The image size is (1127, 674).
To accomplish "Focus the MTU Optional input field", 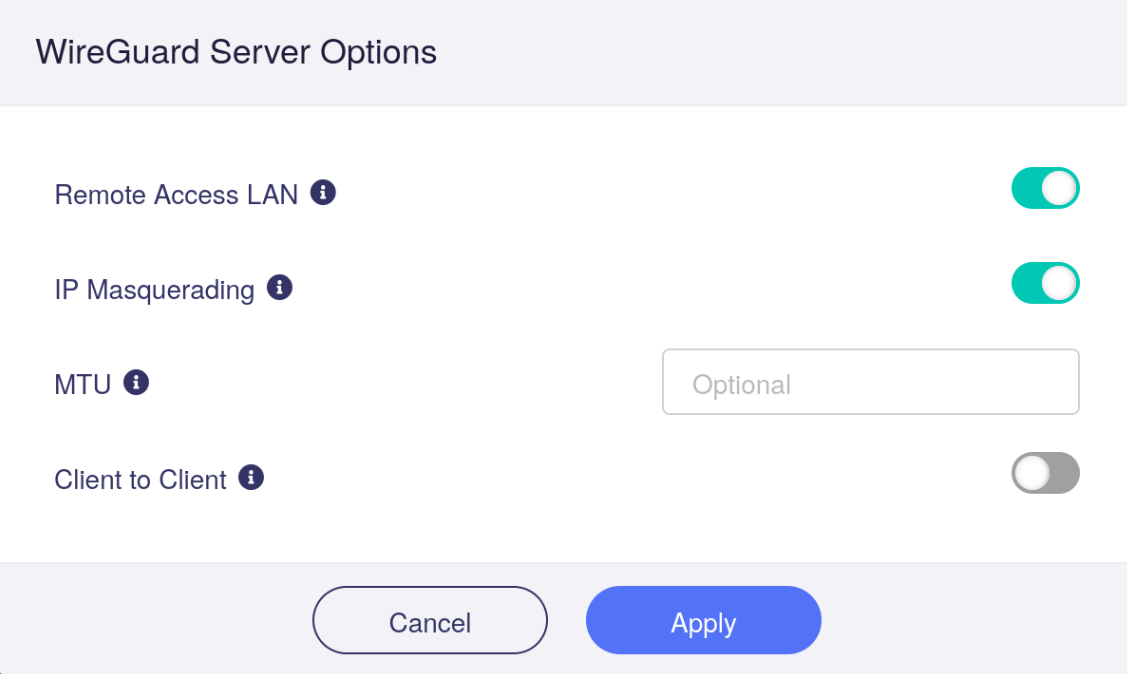I will pos(870,382).
